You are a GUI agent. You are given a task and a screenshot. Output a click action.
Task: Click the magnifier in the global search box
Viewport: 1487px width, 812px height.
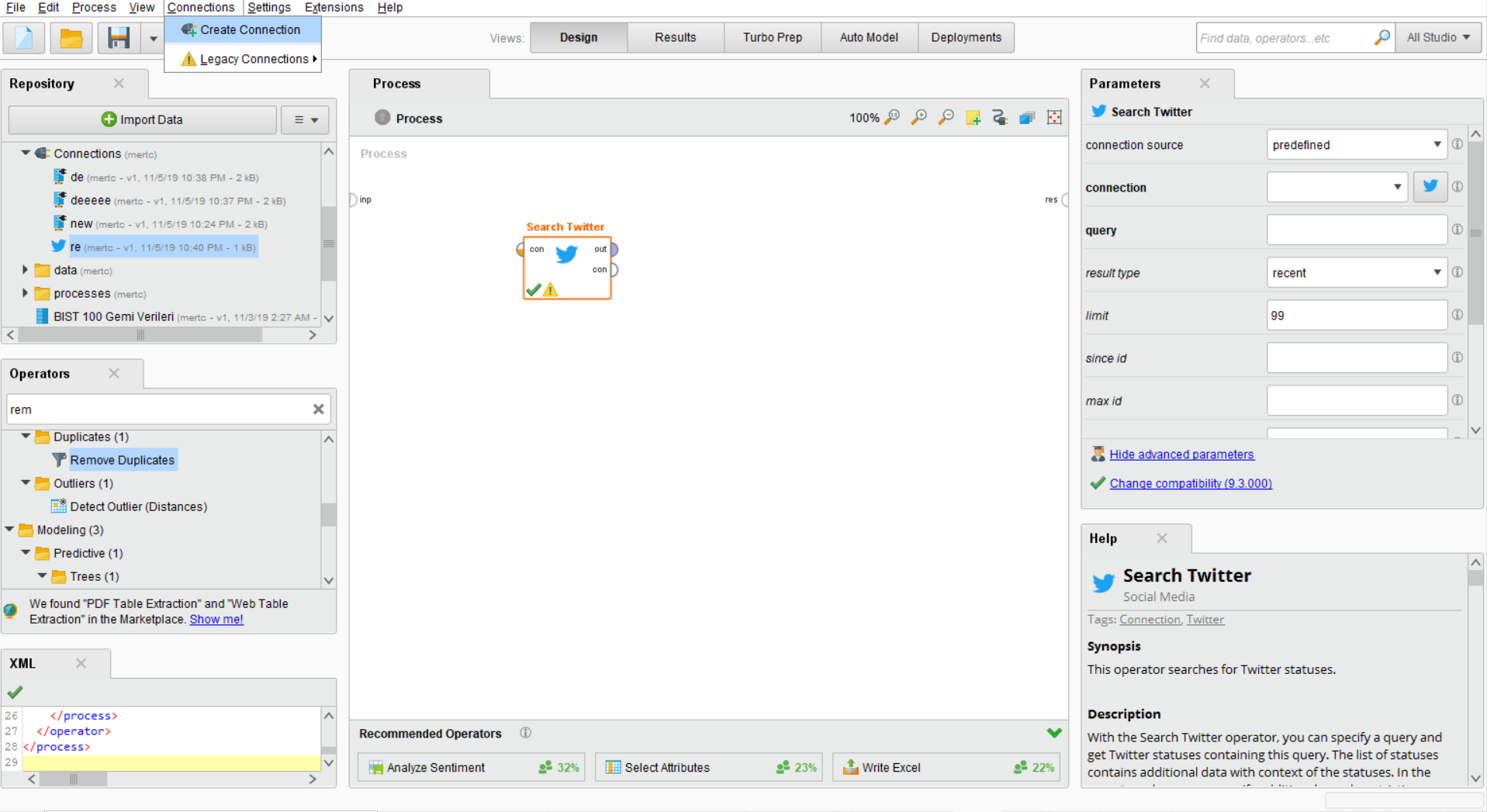tap(1382, 37)
